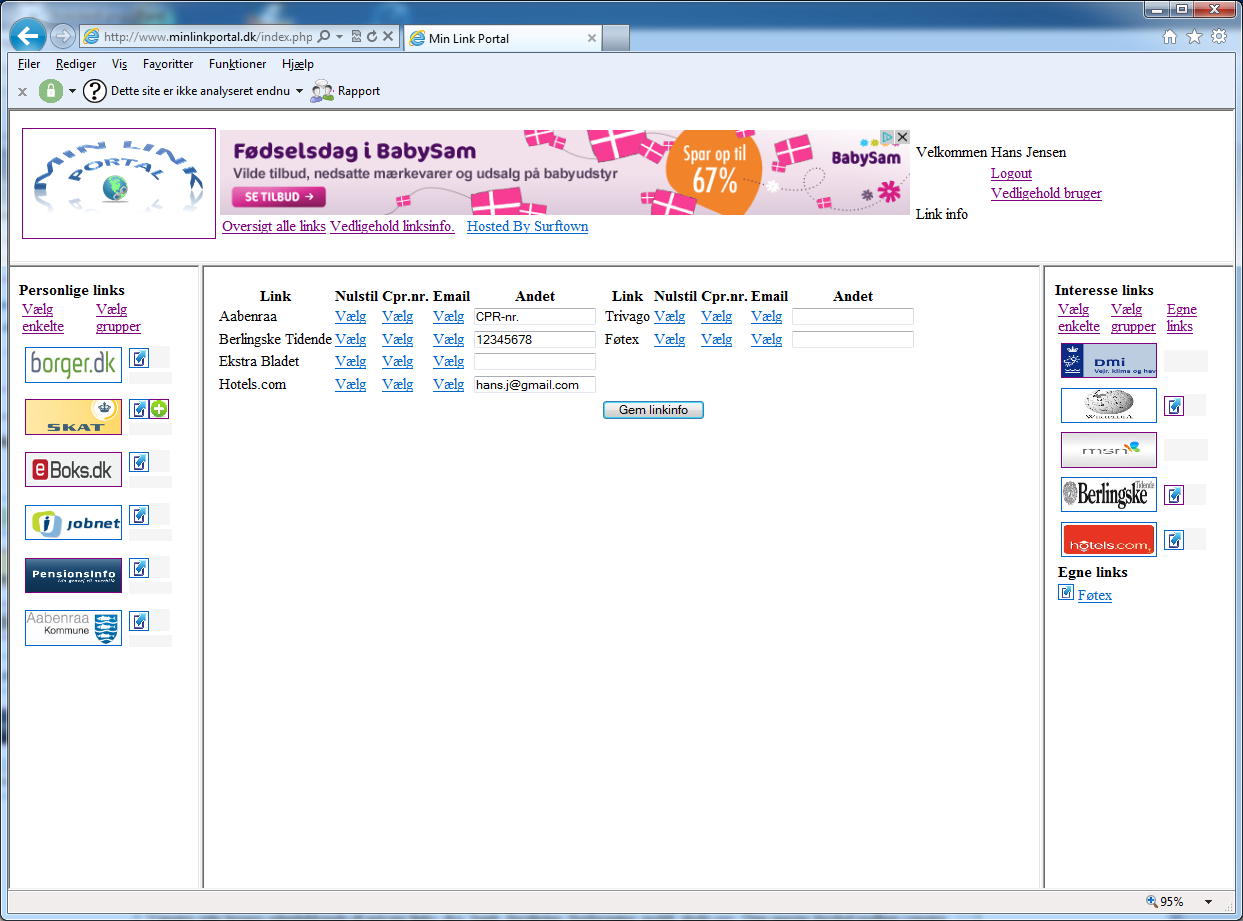Click the Gem linkinfo button
Image resolution: width=1243 pixels, height=921 pixels.
click(653, 410)
